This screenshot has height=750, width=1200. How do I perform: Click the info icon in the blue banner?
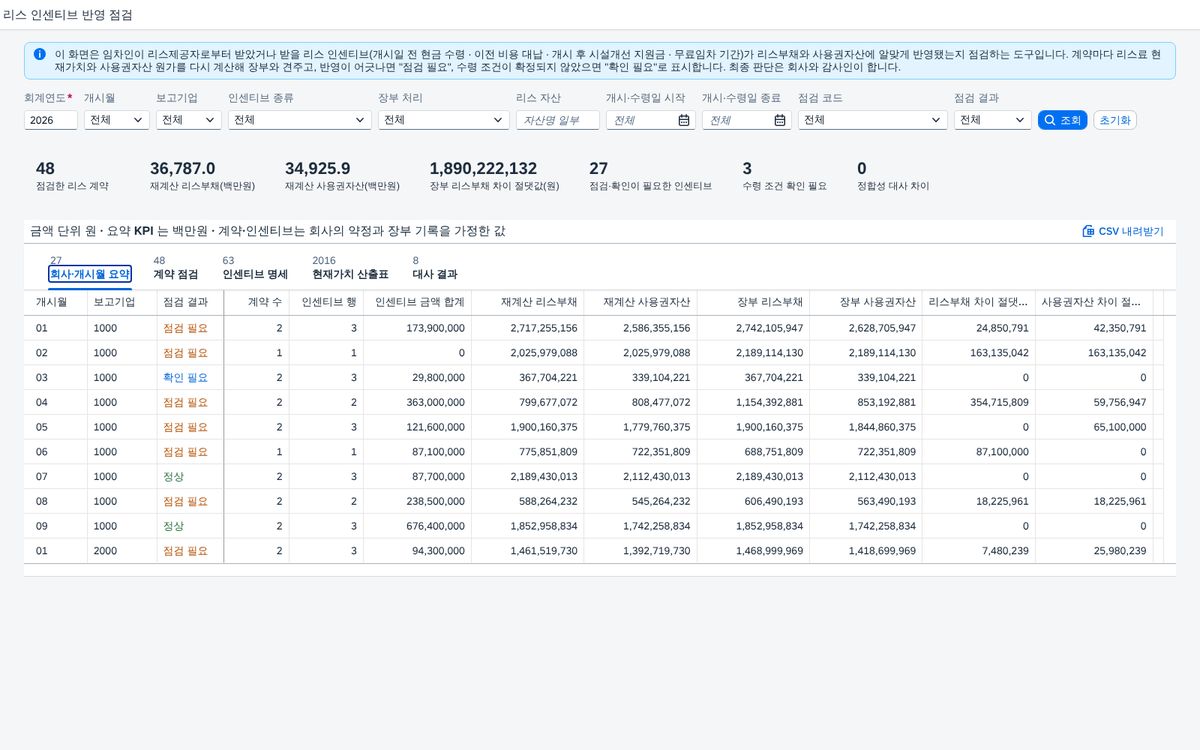(x=39, y=54)
